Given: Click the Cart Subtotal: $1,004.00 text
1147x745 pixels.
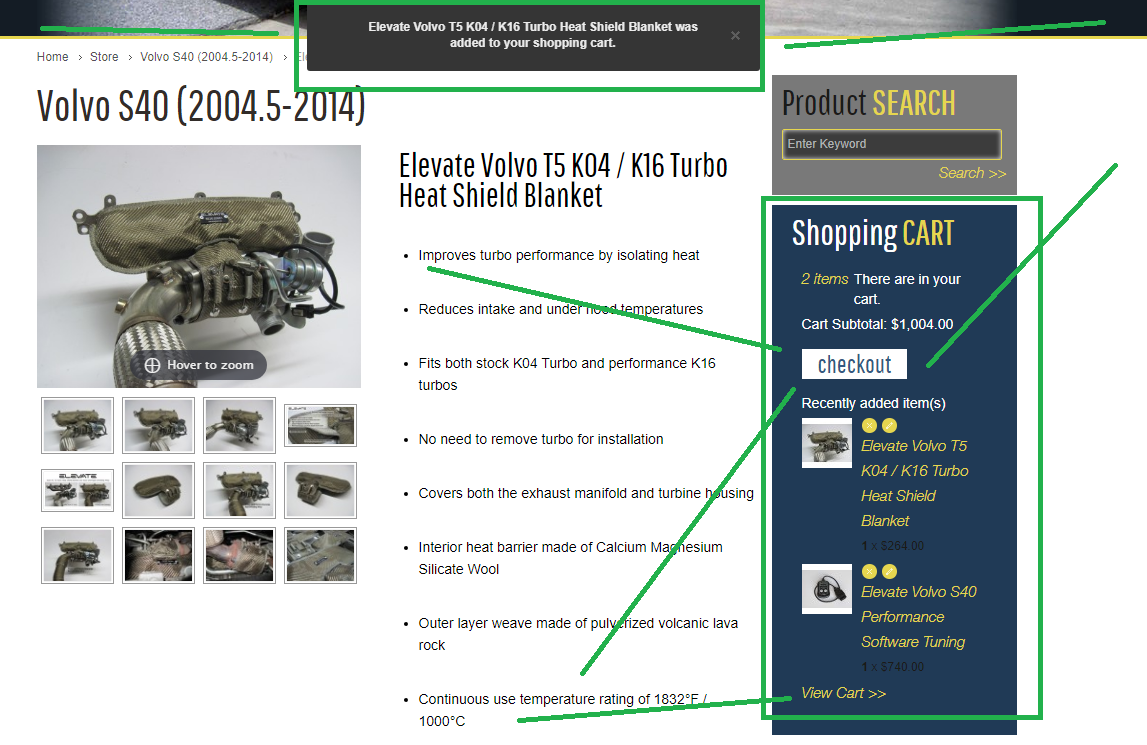Looking at the screenshot, I should click(877, 324).
